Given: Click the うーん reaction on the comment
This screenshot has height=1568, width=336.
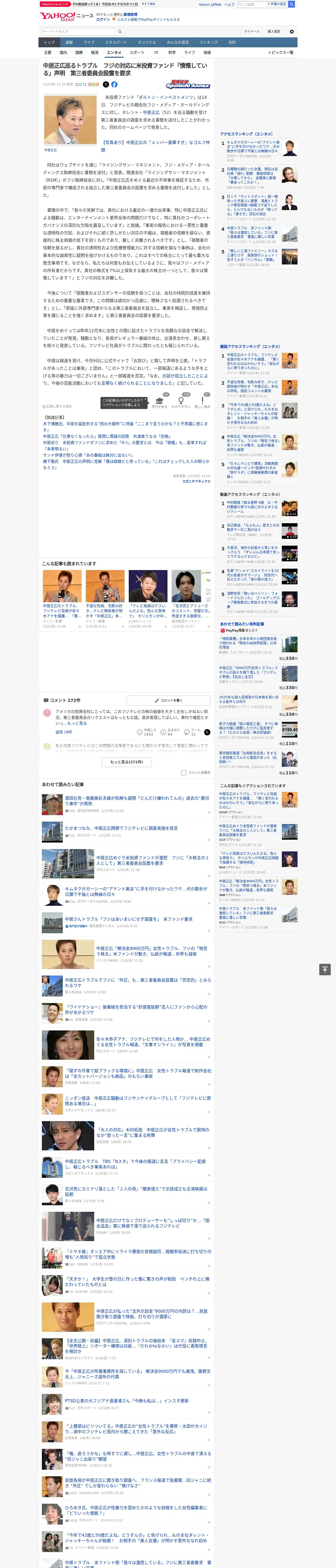Looking at the screenshot, I should click(193, 732).
